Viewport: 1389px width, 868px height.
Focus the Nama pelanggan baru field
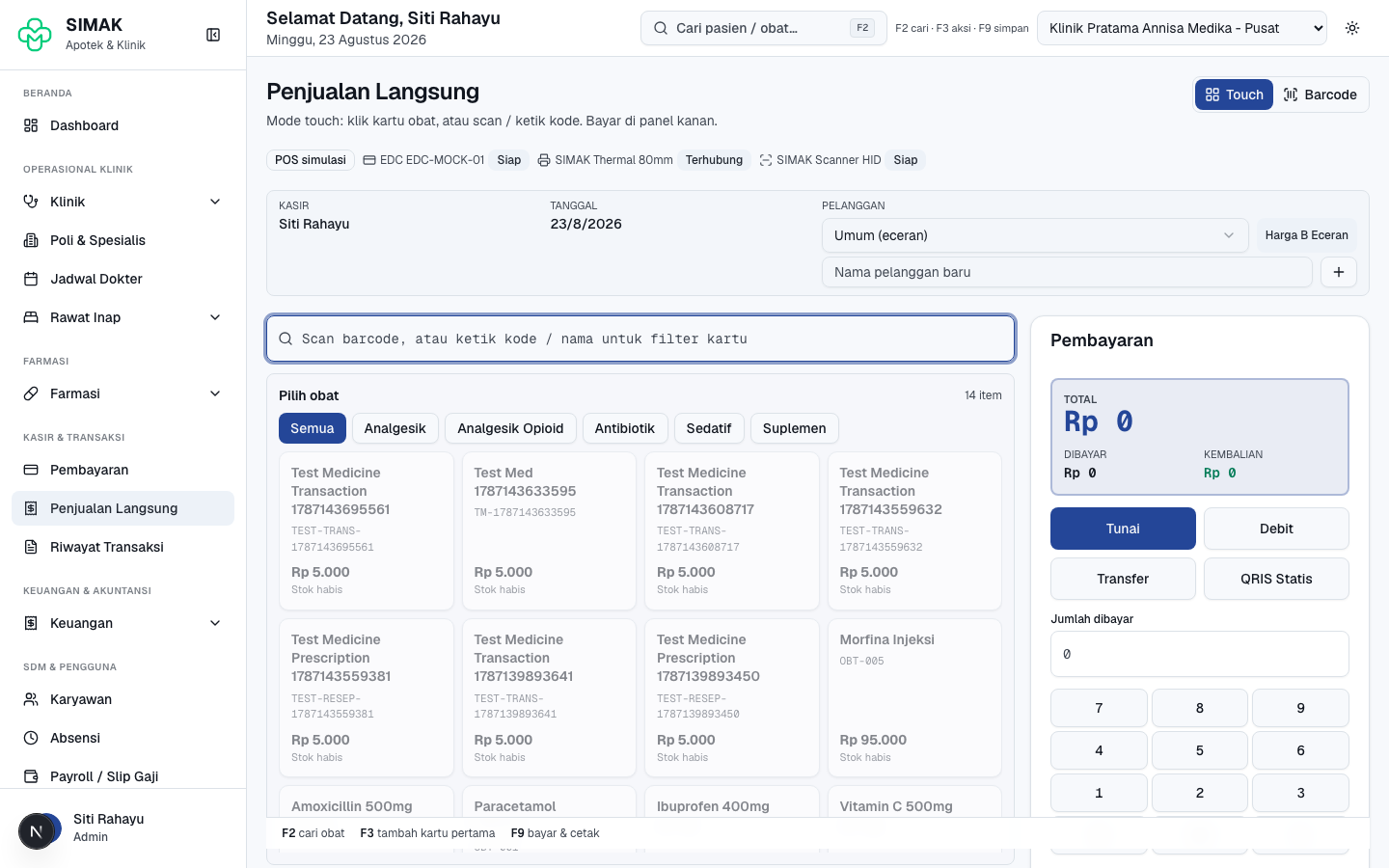click(x=1067, y=272)
